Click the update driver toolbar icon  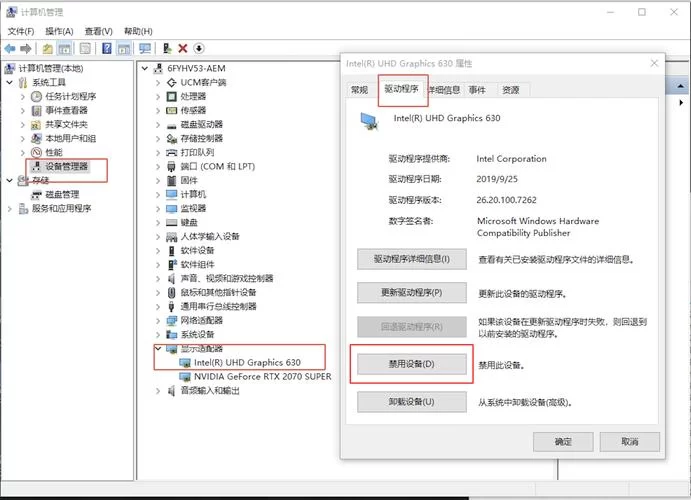[167, 48]
